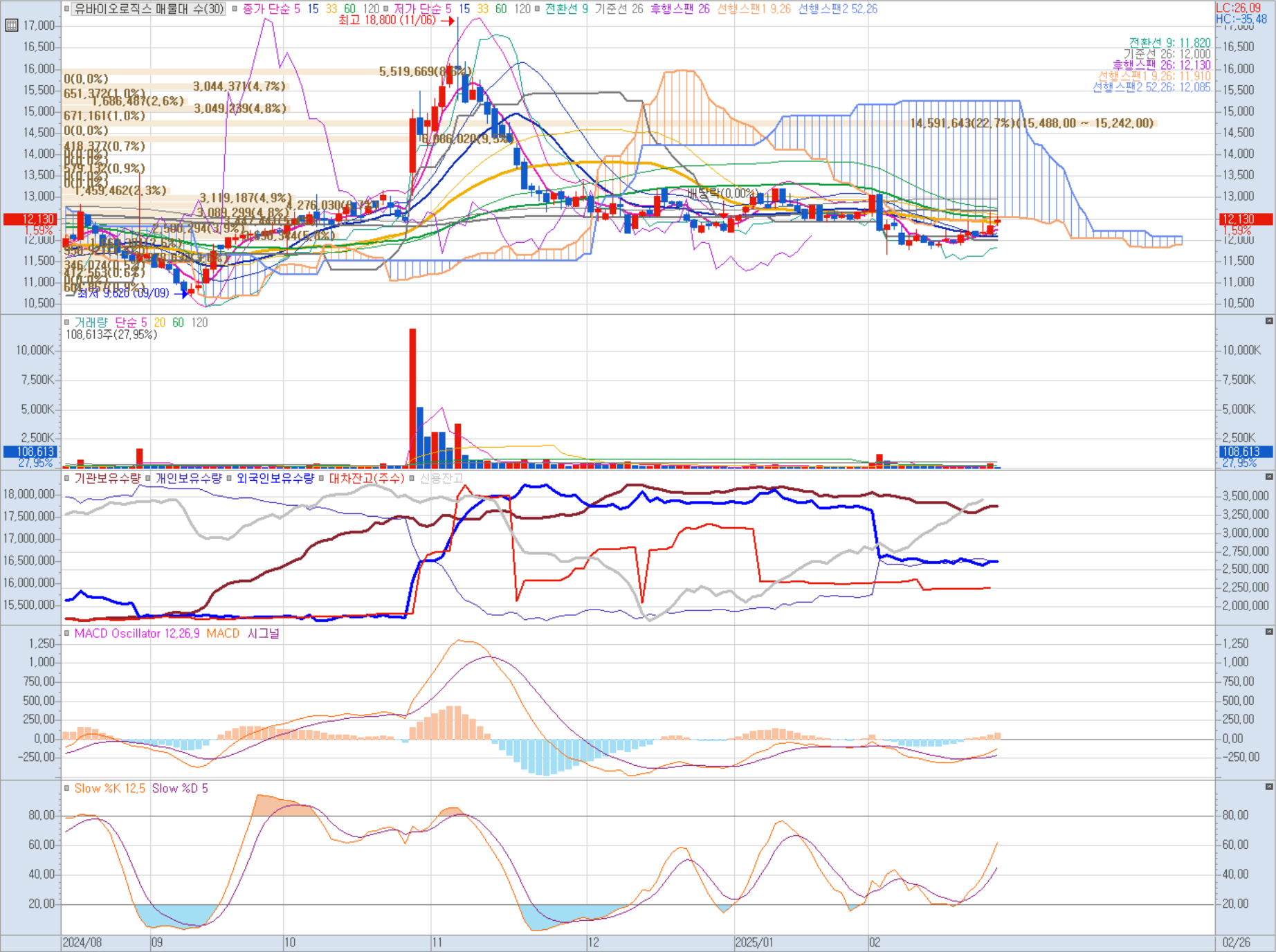Click the corner icon of the MACD panel
1276x952 pixels.
point(1268,632)
